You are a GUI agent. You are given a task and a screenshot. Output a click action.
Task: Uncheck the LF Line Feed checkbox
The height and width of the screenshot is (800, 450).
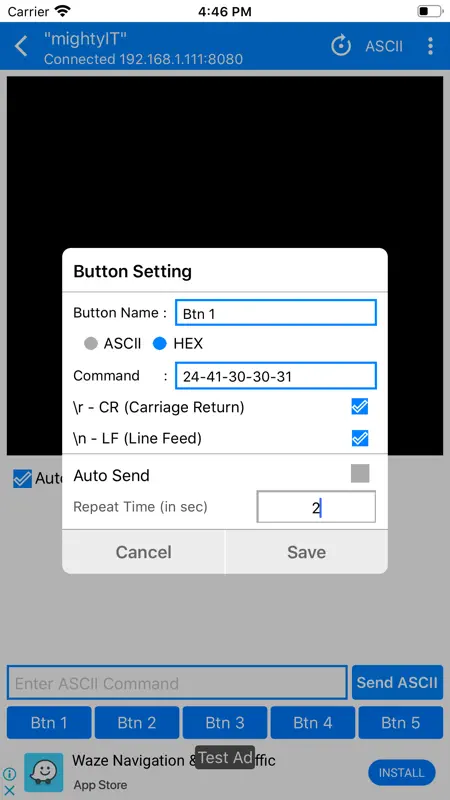coord(360,438)
